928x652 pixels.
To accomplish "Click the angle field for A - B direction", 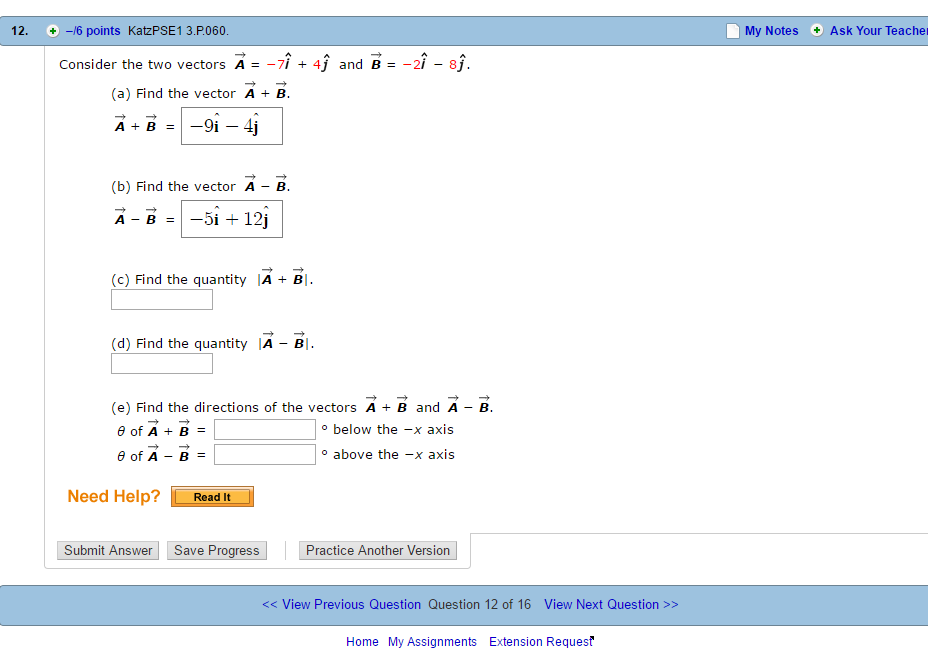I will pyautogui.click(x=264, y=453).
